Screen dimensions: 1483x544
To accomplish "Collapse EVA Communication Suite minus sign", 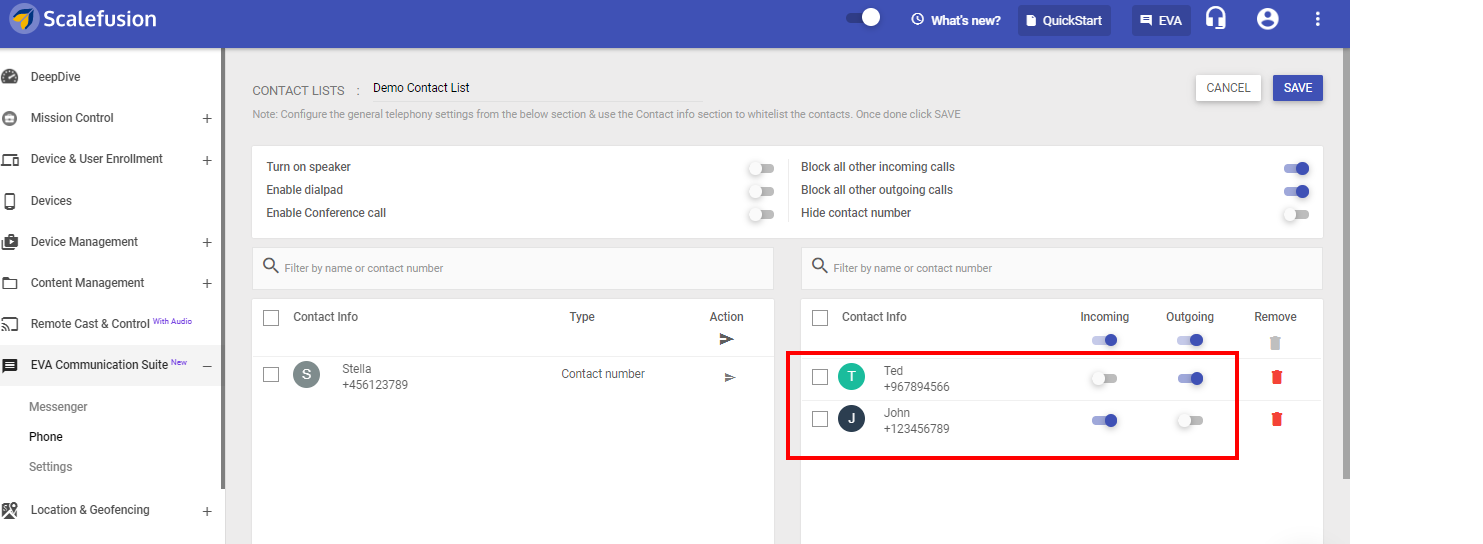I will point(207,366).
